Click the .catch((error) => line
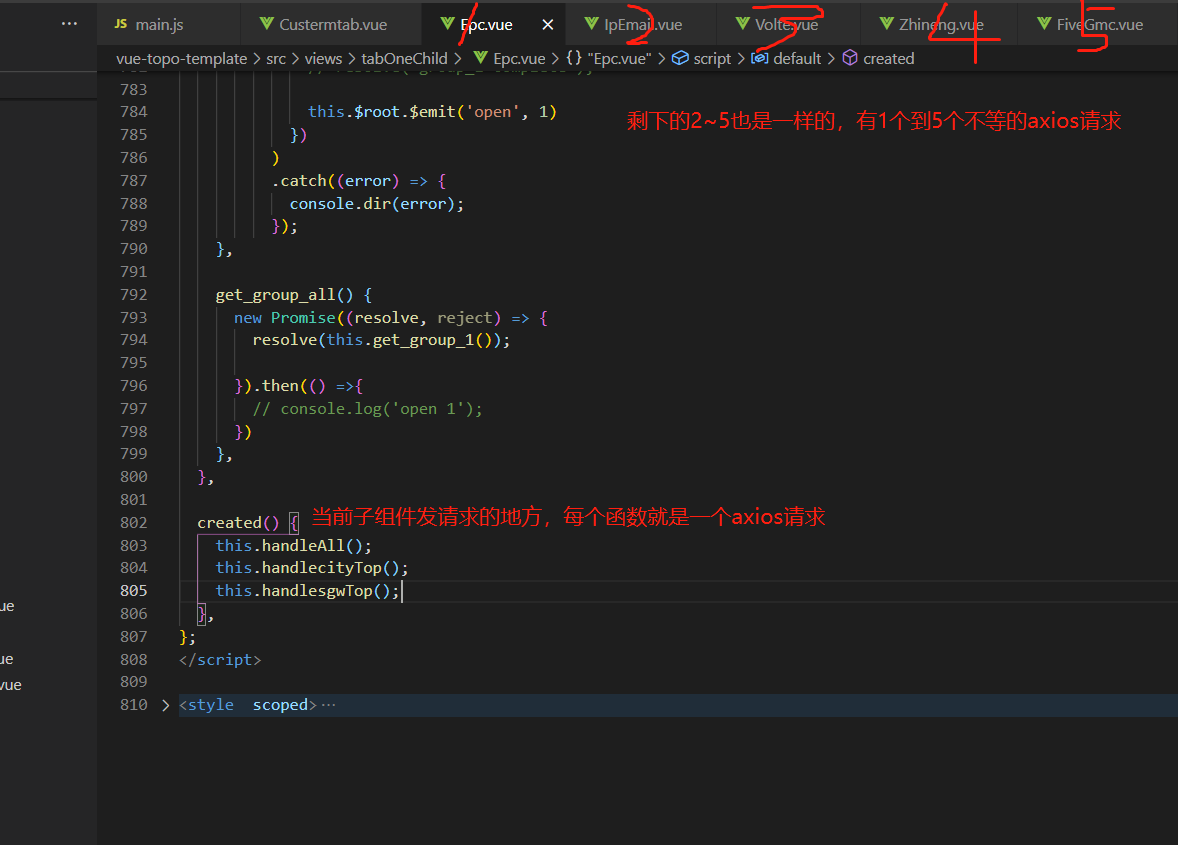The width and height of the screenshot is (1178, 845). point(359,181)
